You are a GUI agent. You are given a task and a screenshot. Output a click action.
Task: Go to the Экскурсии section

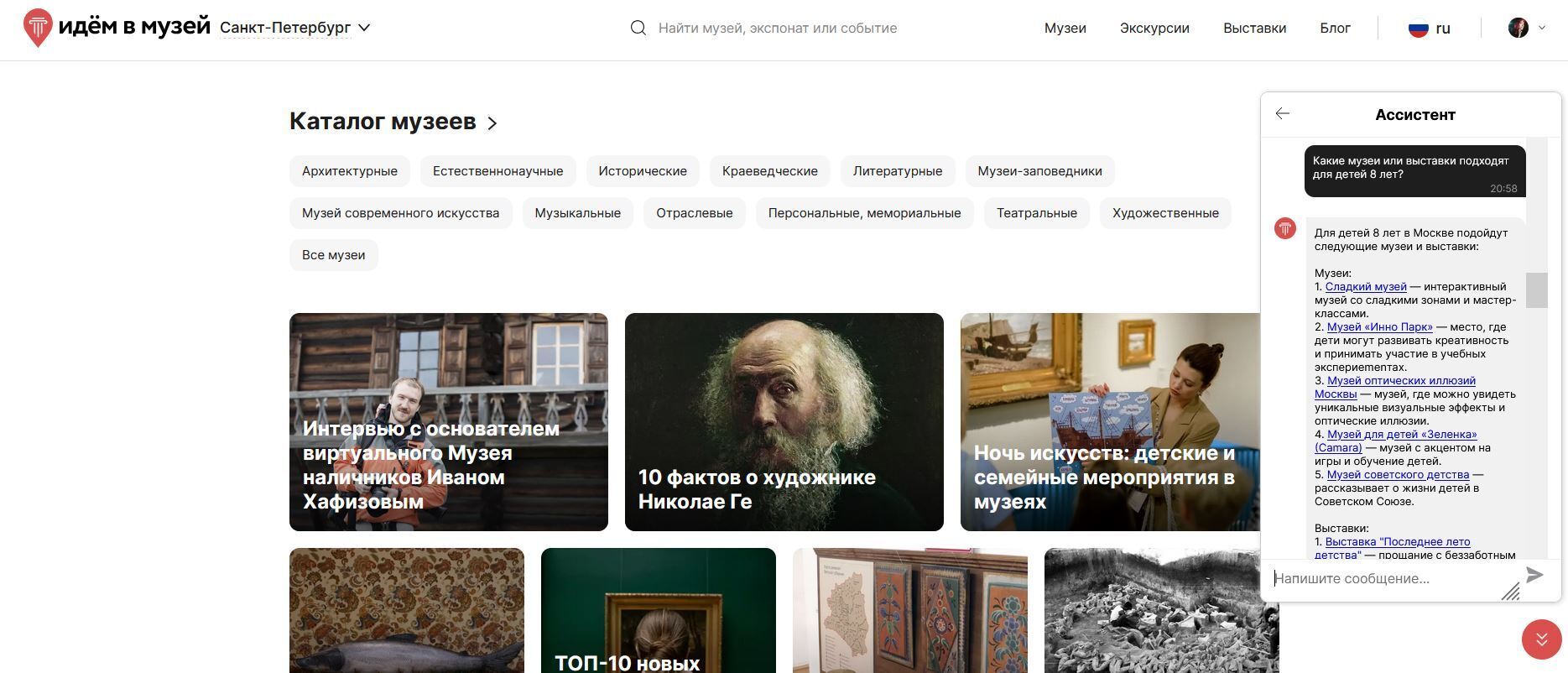(1154, 28)
